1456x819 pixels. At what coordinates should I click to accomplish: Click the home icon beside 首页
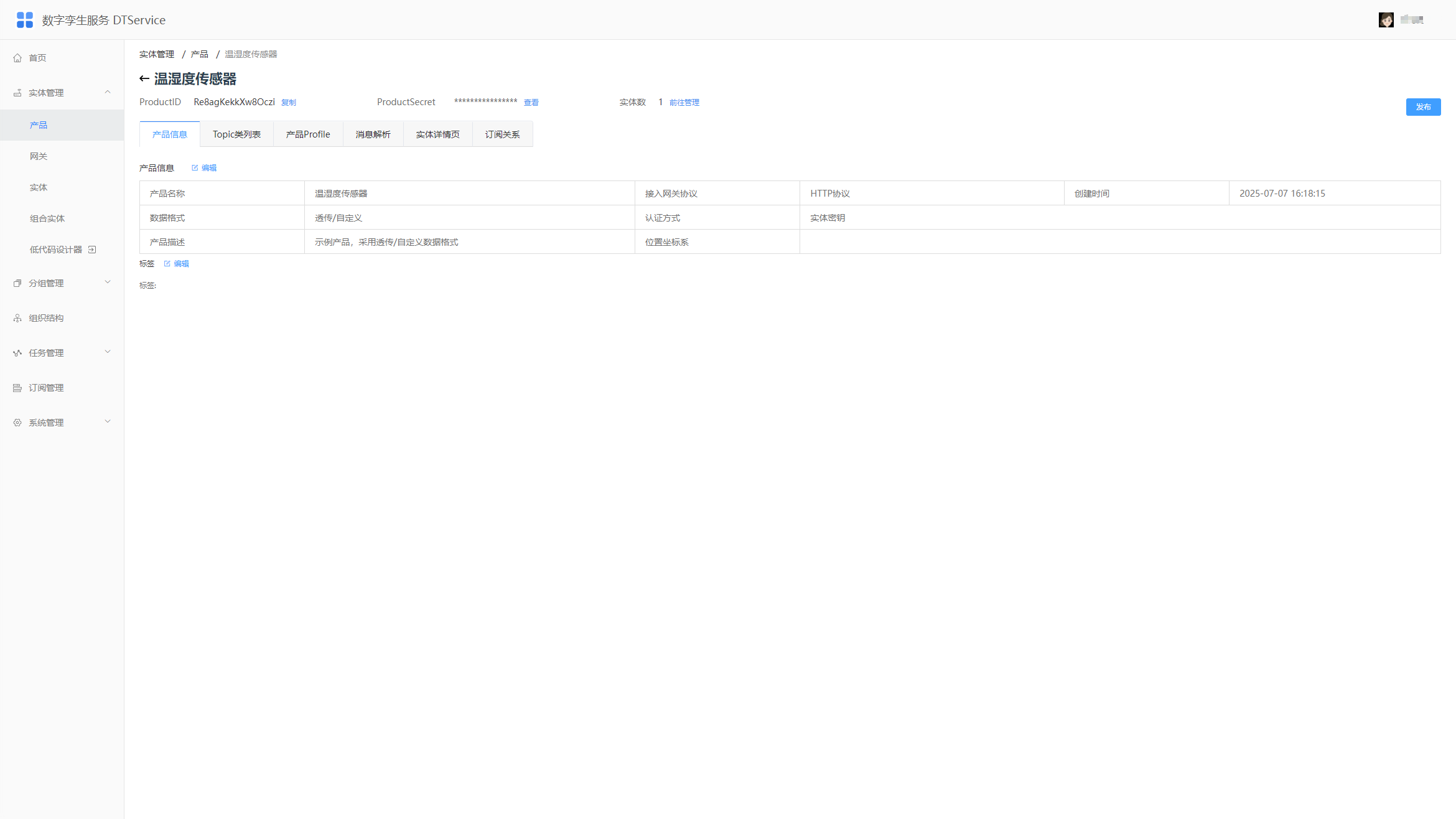pyautogui.click(x=17, y=58)
